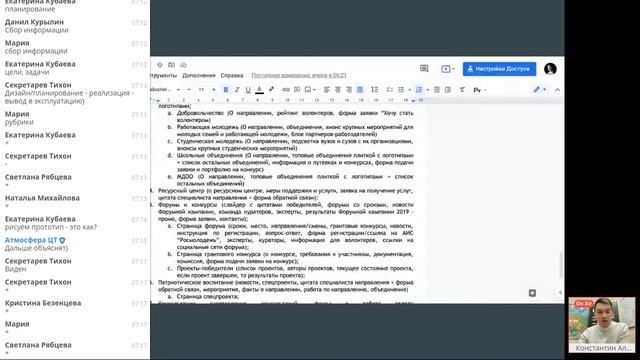Center align the text

point(338,90)
